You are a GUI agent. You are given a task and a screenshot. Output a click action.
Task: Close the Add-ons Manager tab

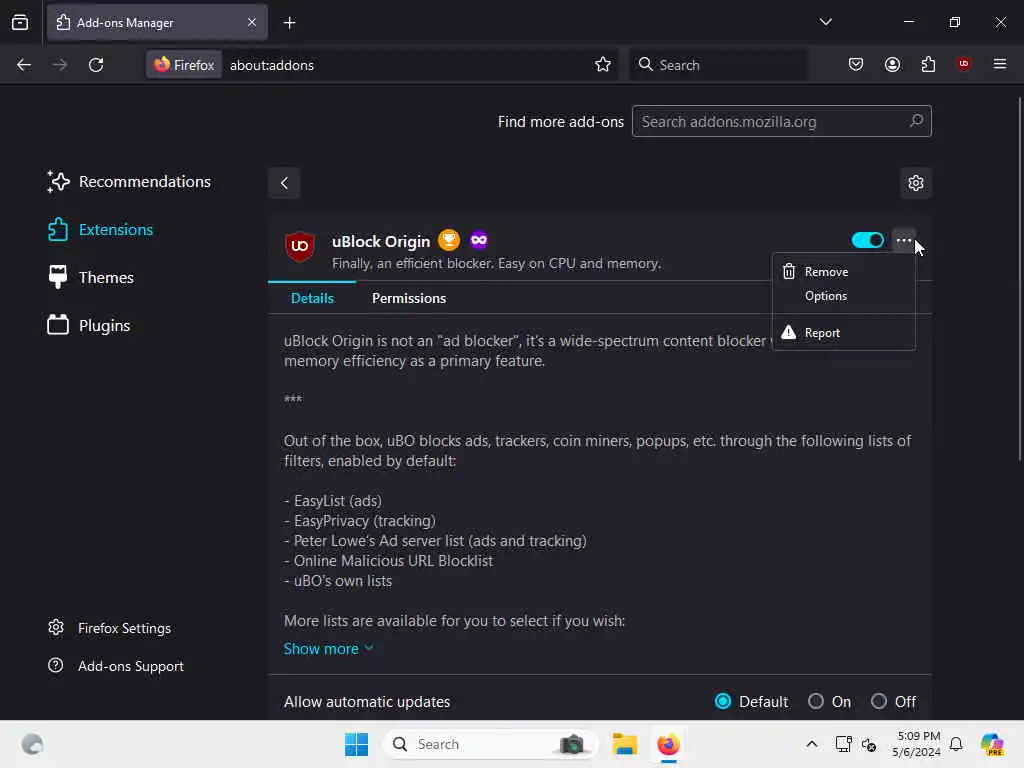tap(252, 22)
